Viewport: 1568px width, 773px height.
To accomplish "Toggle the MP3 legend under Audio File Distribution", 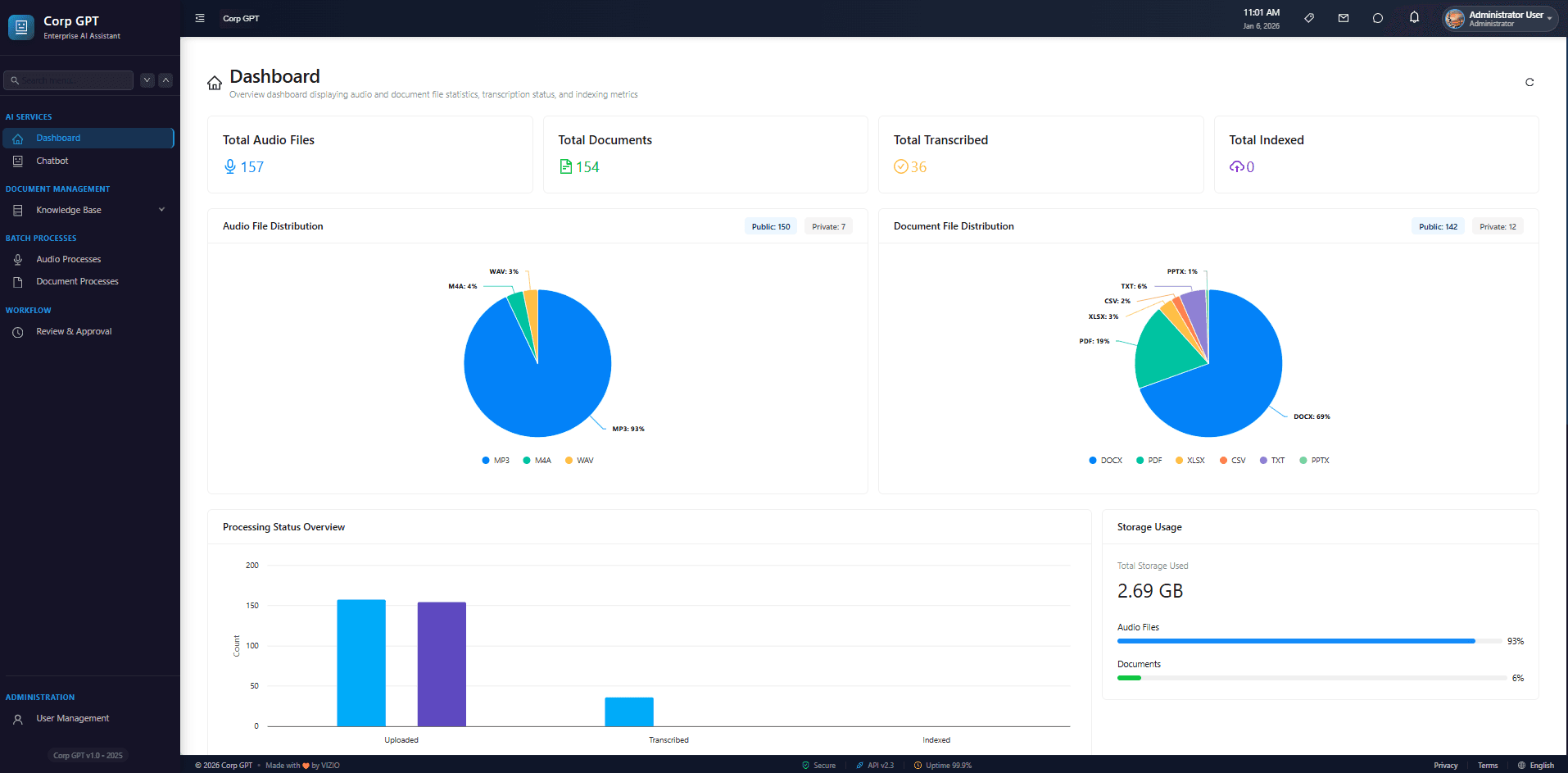I will tap(495, 460).
